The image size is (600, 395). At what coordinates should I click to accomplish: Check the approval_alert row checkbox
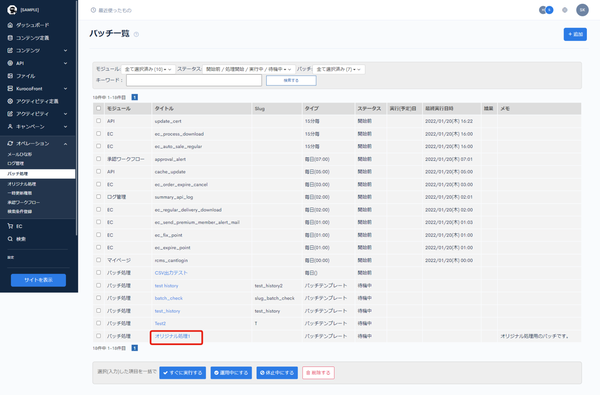[98, 158]
